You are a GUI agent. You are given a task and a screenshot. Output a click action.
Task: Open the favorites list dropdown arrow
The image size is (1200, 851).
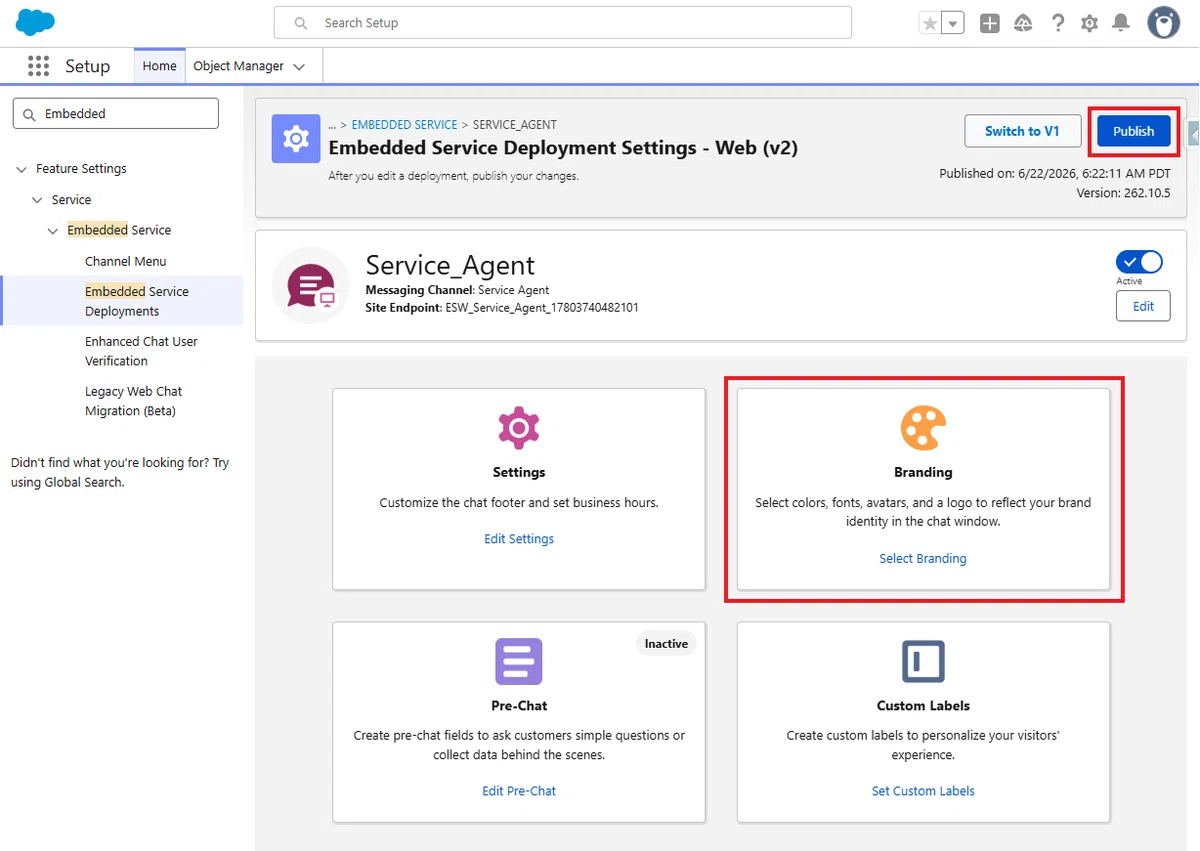[953, 23]
